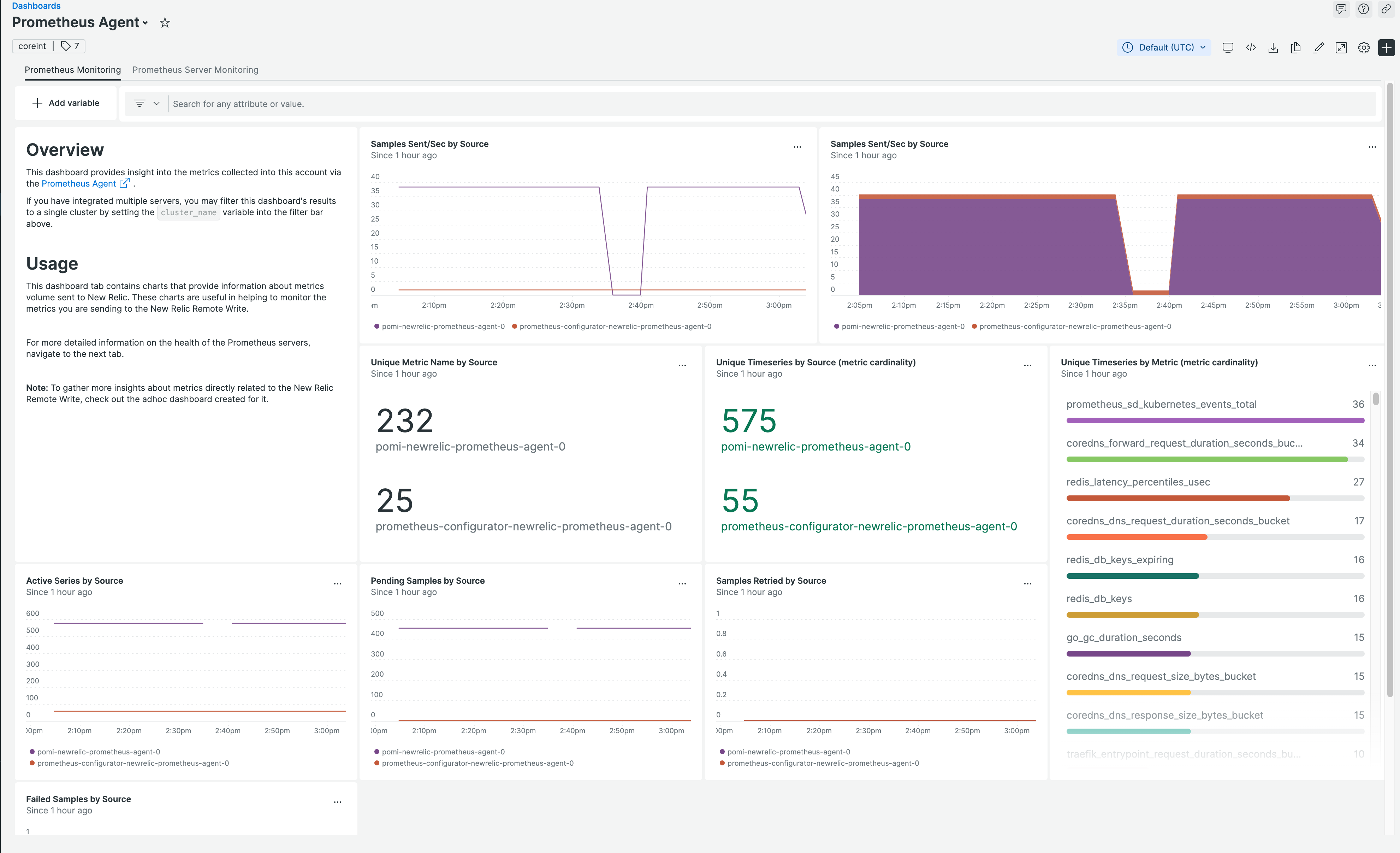
Task: Select the go_gc_duration_seconds row
Action: click(1215, 645)
